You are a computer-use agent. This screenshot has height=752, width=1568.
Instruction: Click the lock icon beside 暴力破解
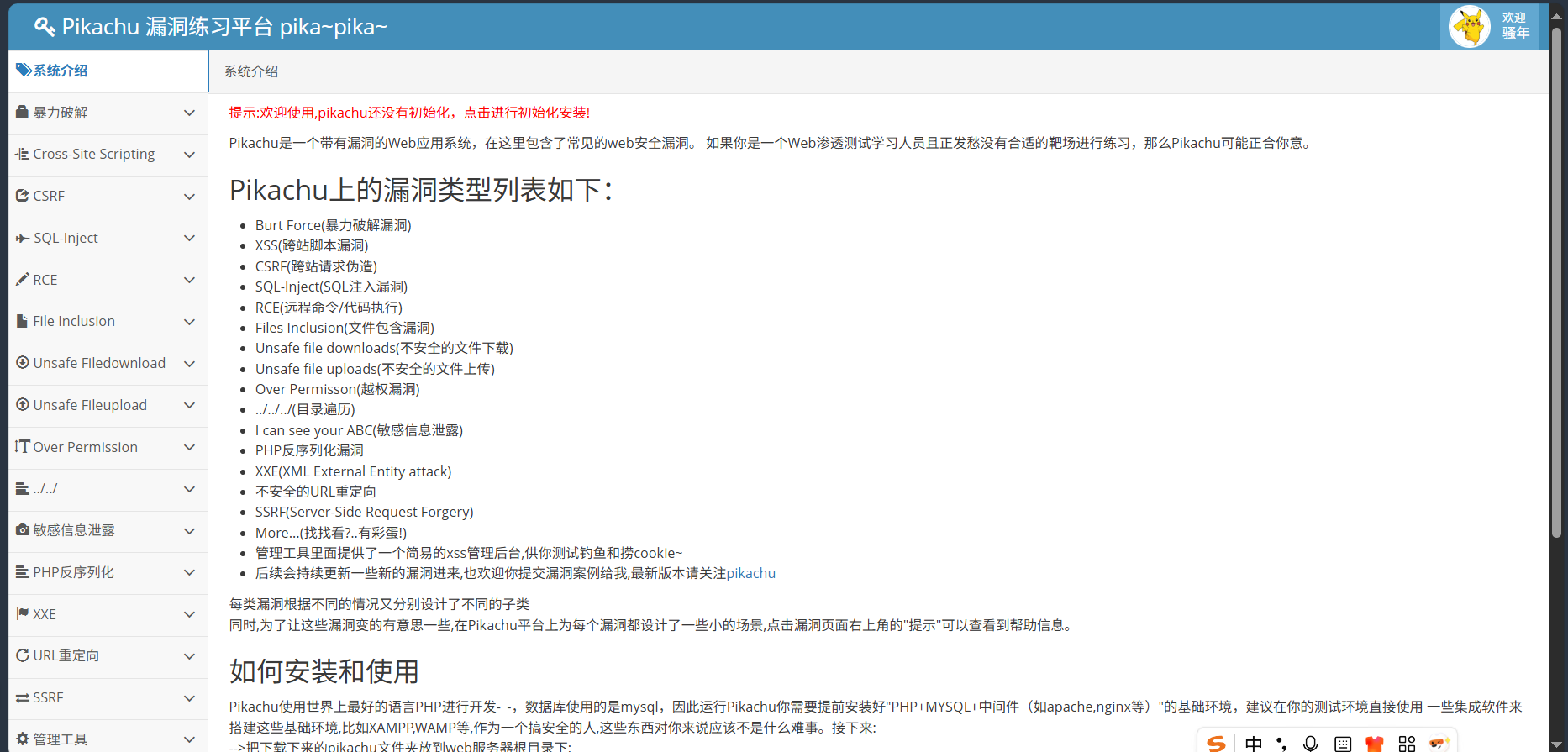[23, 112]
